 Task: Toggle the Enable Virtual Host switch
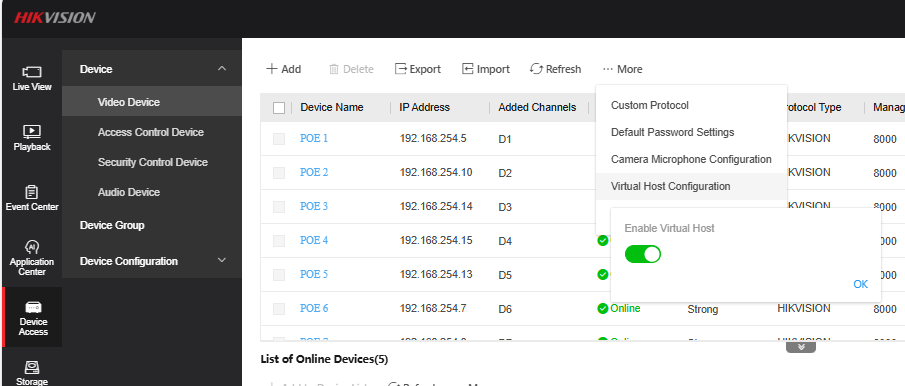point(642,254)
